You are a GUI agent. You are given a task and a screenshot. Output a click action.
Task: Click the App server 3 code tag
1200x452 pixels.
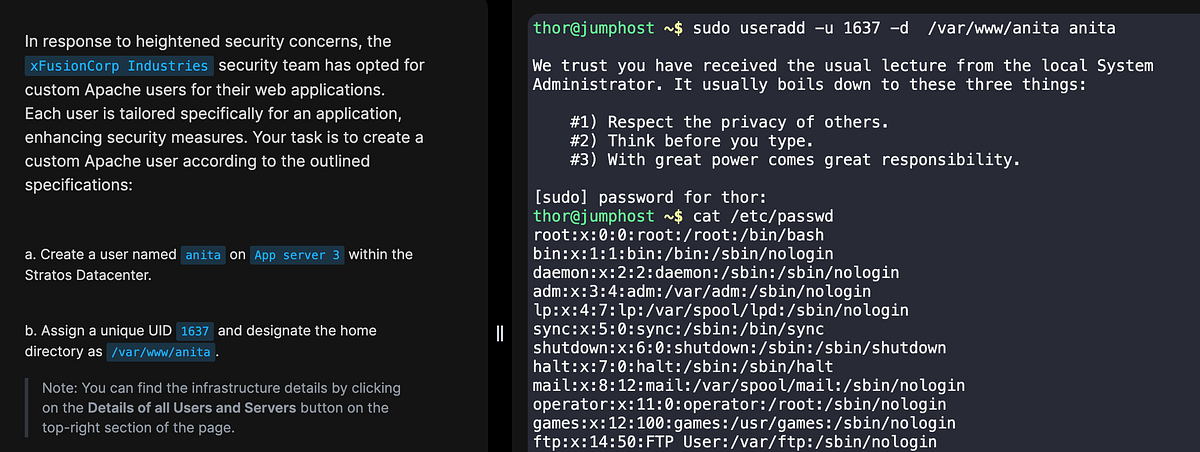click(x=297, y=255)
